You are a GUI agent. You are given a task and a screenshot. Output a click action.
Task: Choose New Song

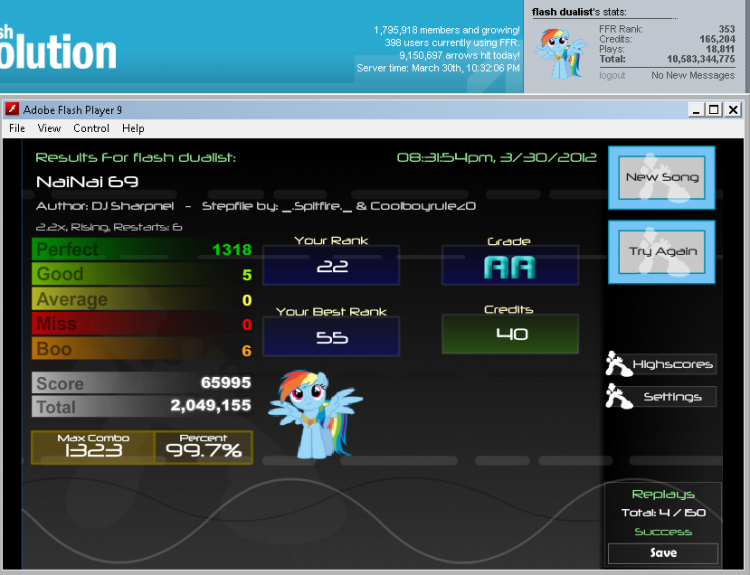[x=662, y=177]
